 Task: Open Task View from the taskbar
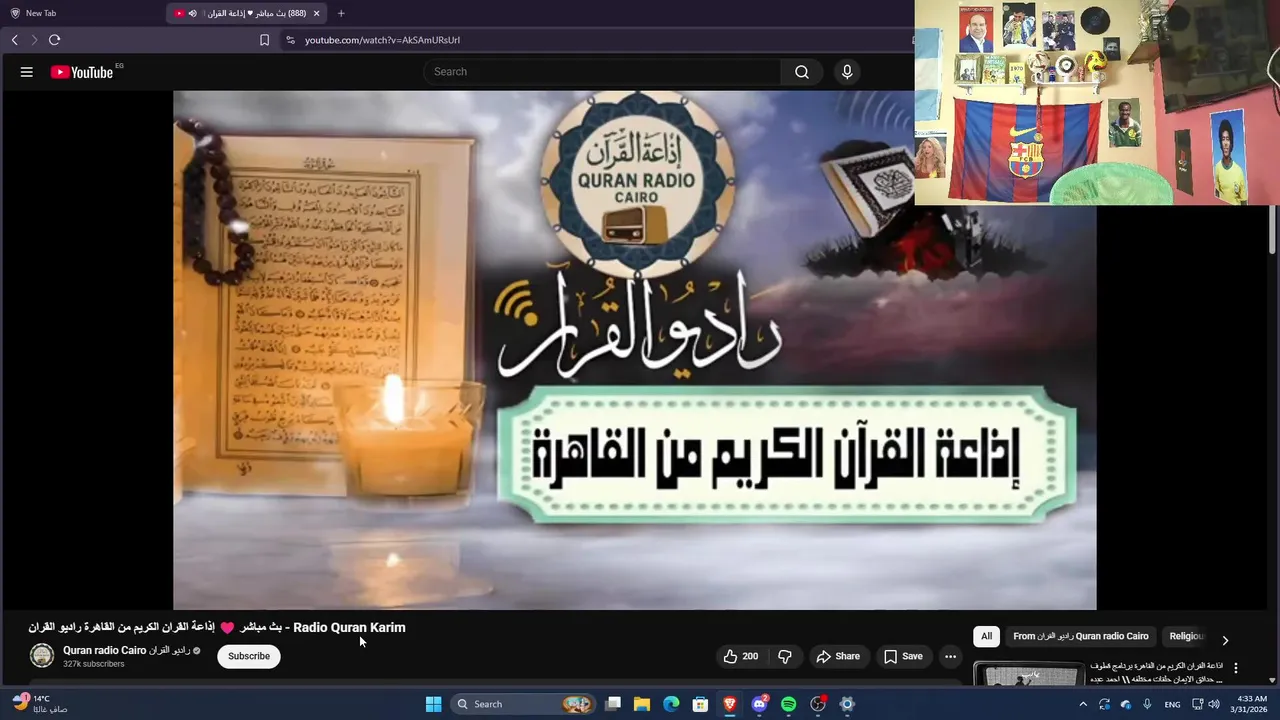coord(613,704)
